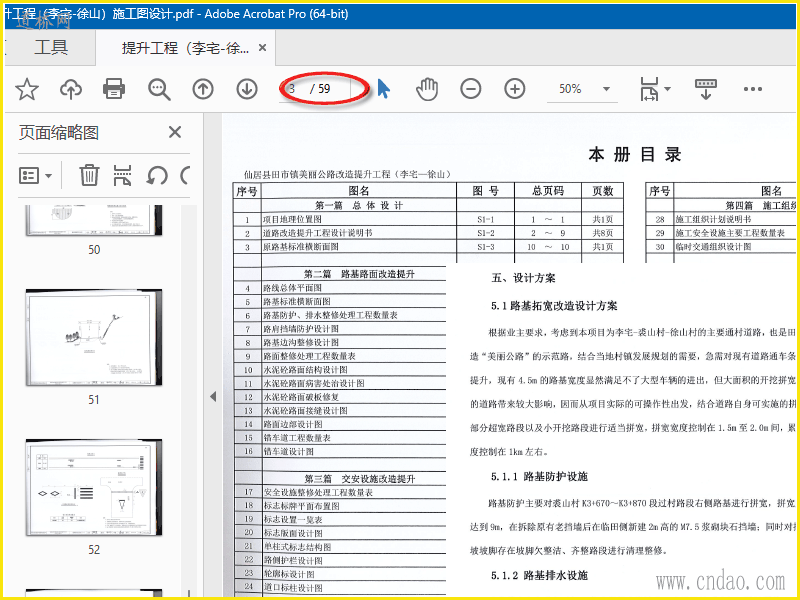
Task: Click the heading 5.1.2 路基排水设施
Action: [x=539, y=576]
